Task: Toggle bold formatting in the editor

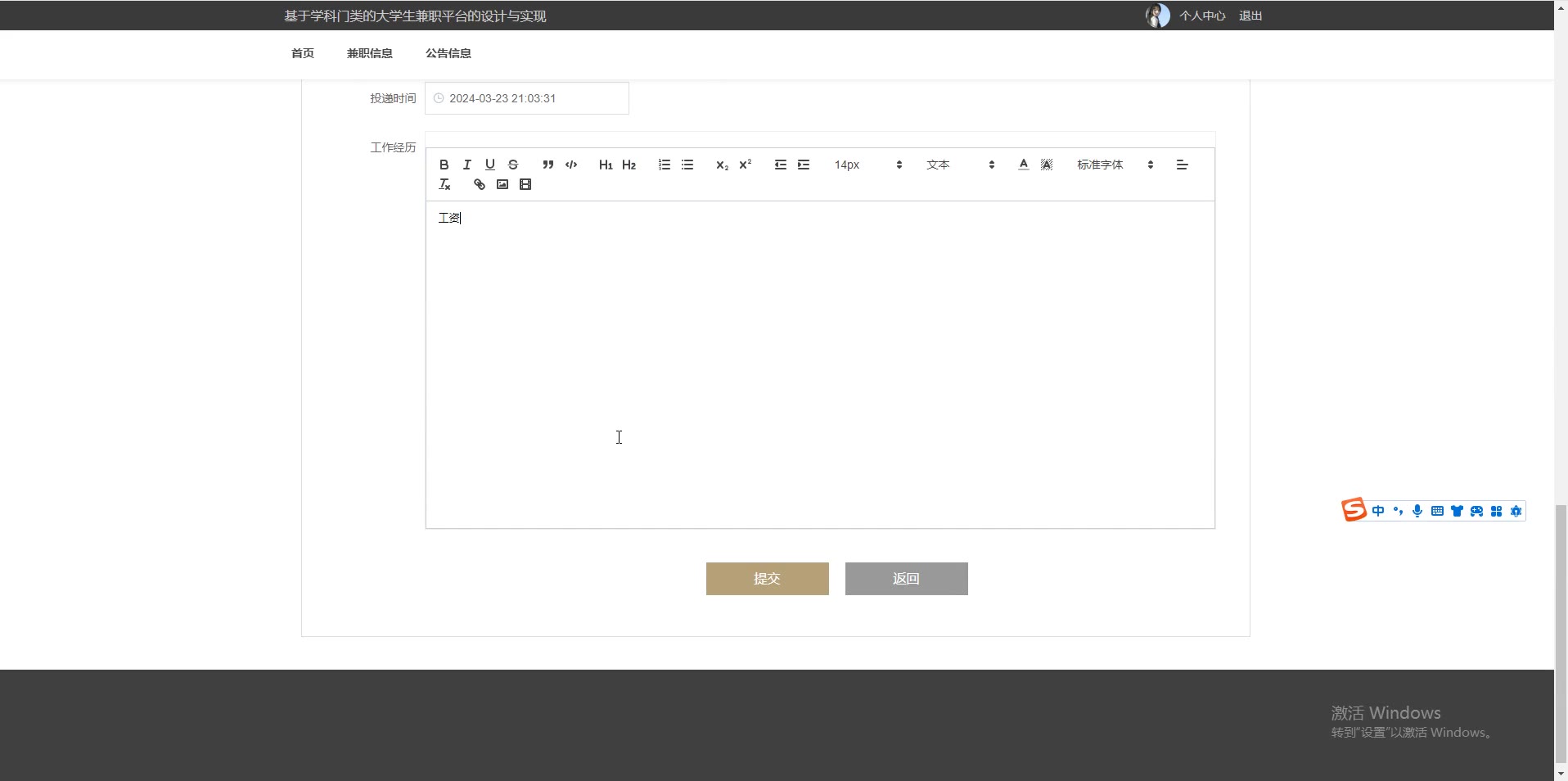Action: pos(444,165)
